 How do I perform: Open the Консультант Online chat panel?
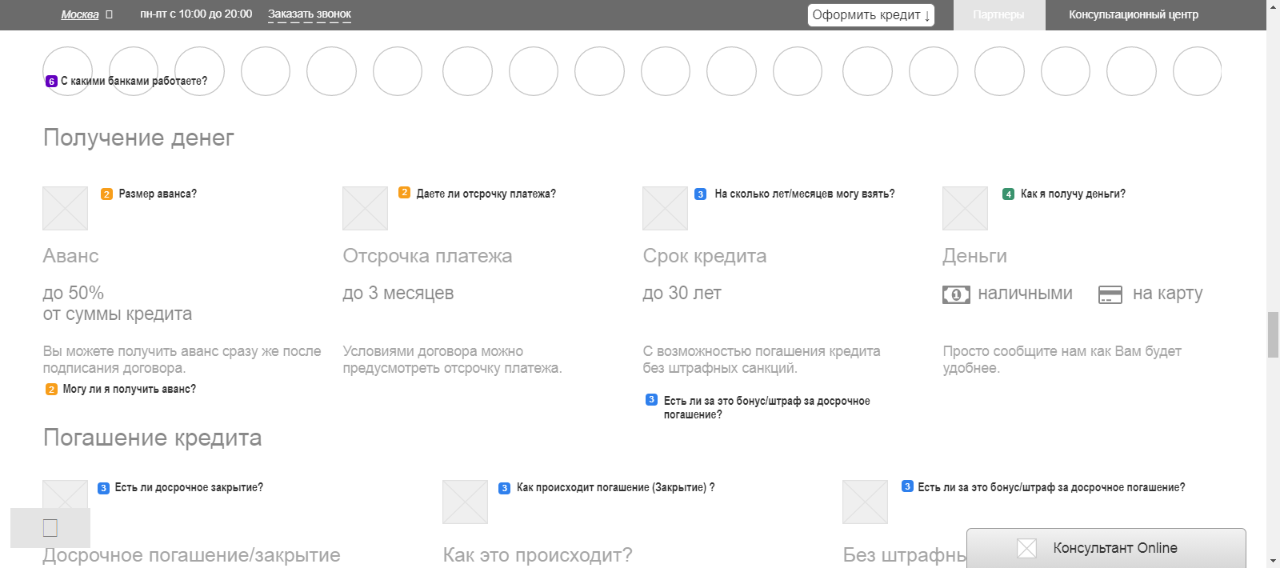[1115, 548]
